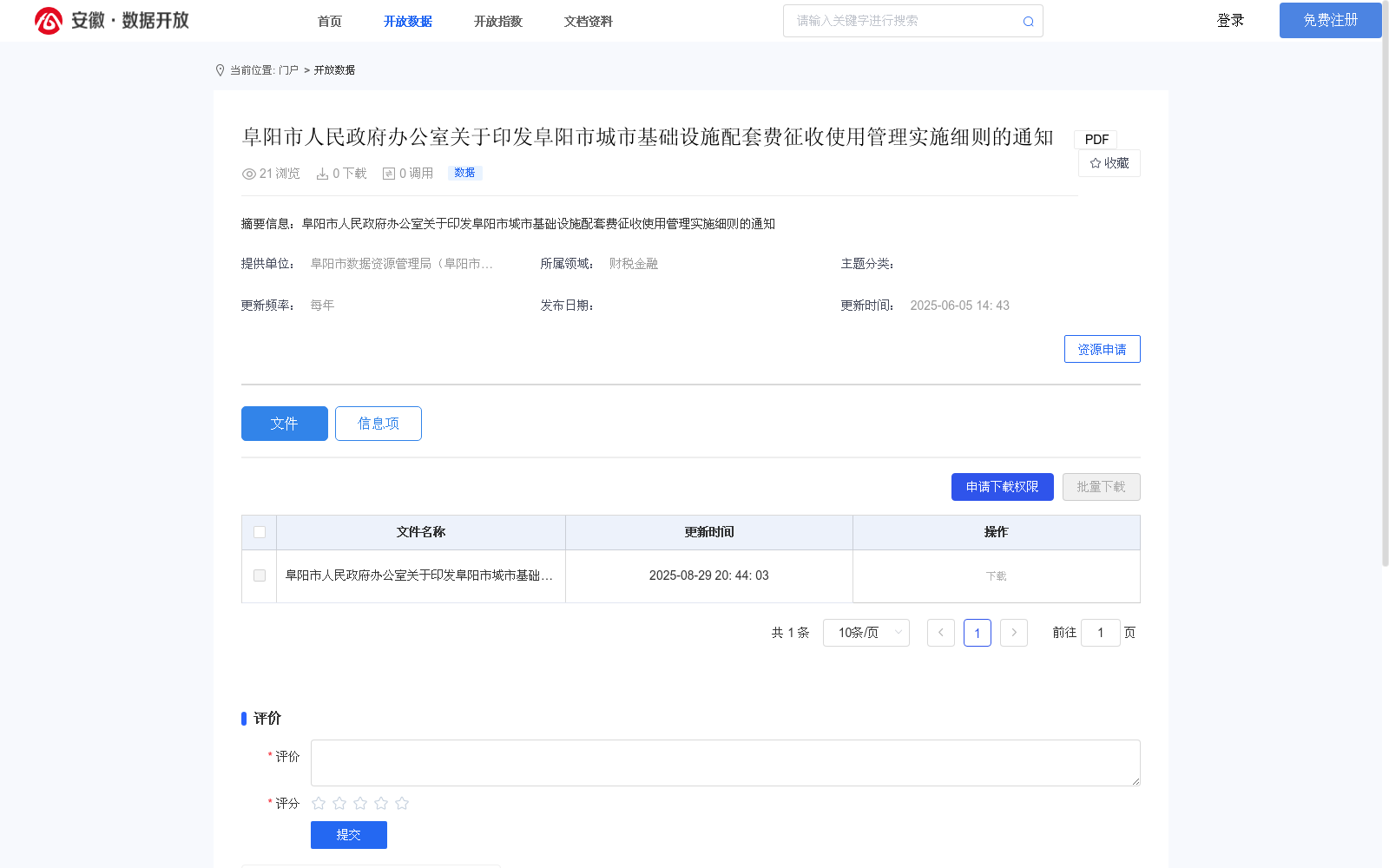Click the 调用 call count icon

tap(389, 174)
